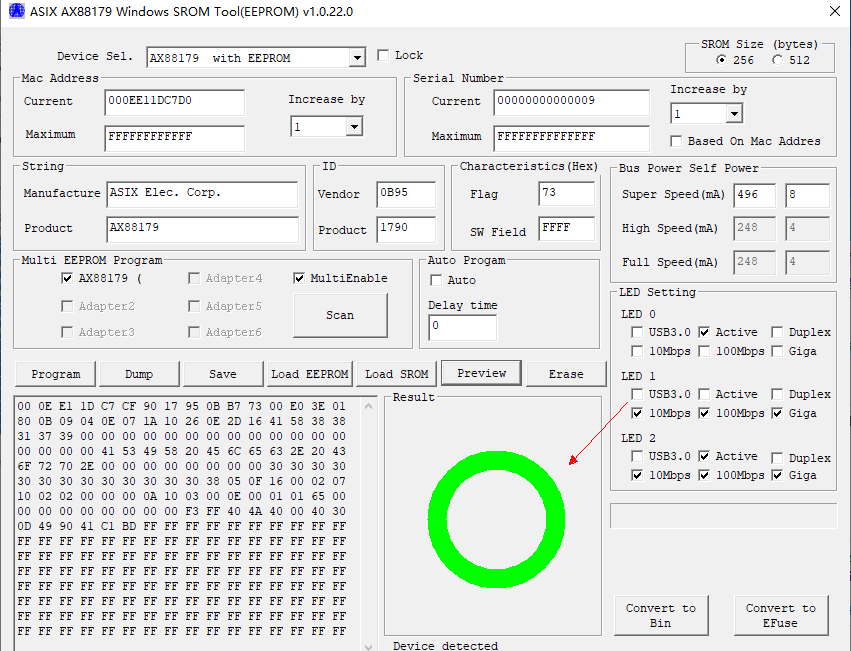Uncheck LED 1 100Mbps option
Image resolution: width=851 pixels, height=651 pixels.
click(x=704, y=414)
